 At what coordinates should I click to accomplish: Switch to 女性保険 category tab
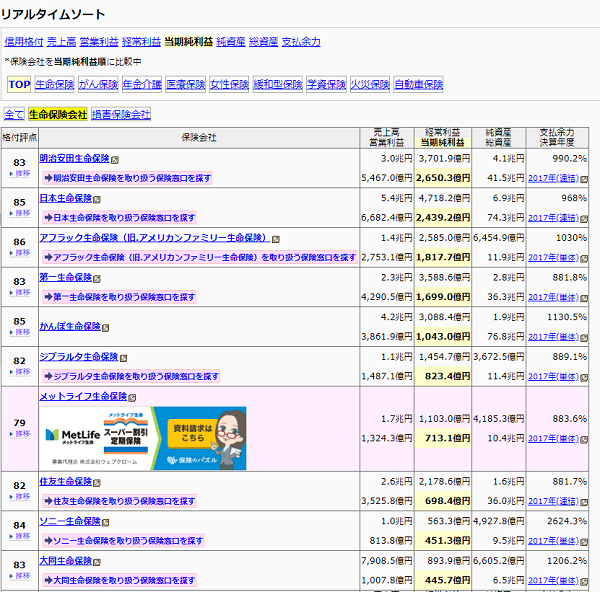tap(229, 84)
